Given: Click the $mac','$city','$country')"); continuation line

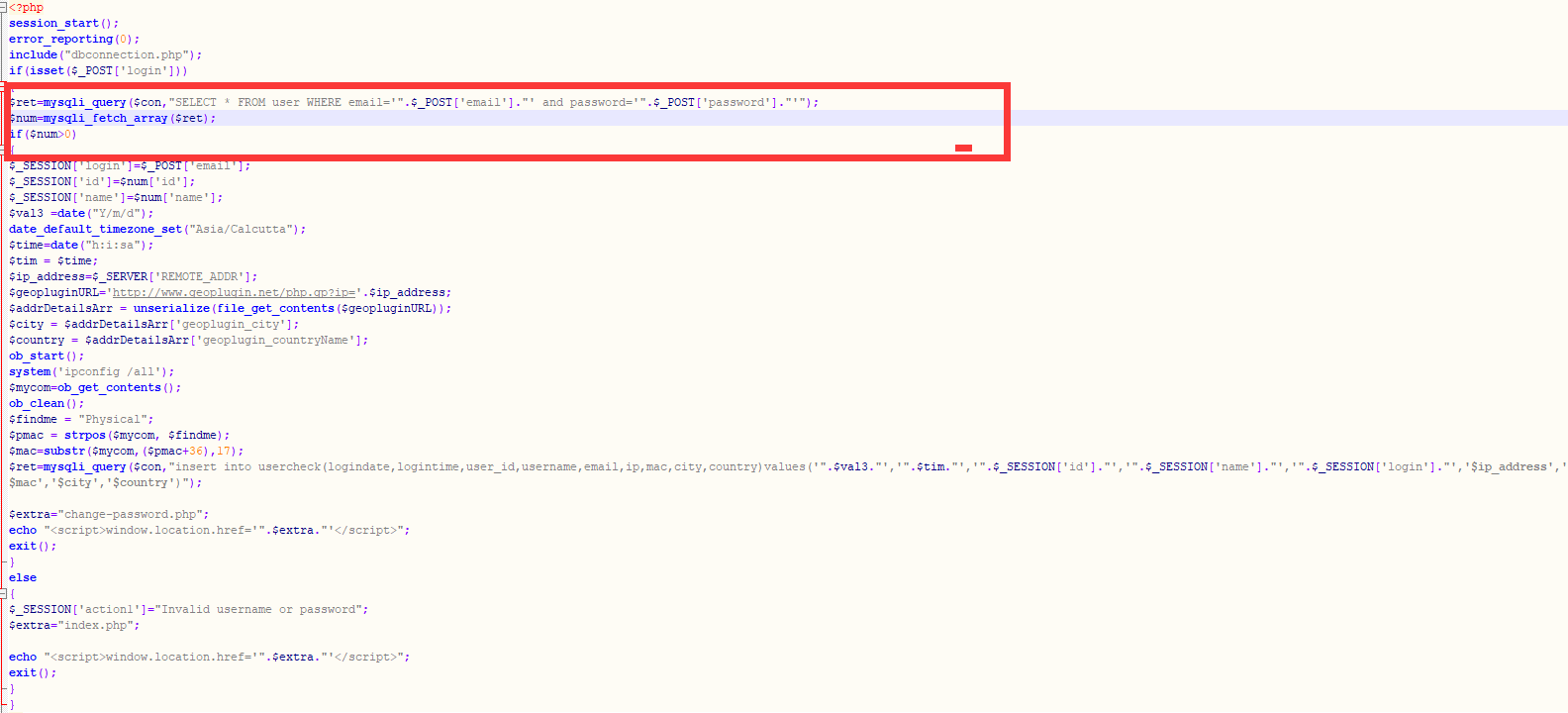Looking at the screenshot, I should [106, 483].
